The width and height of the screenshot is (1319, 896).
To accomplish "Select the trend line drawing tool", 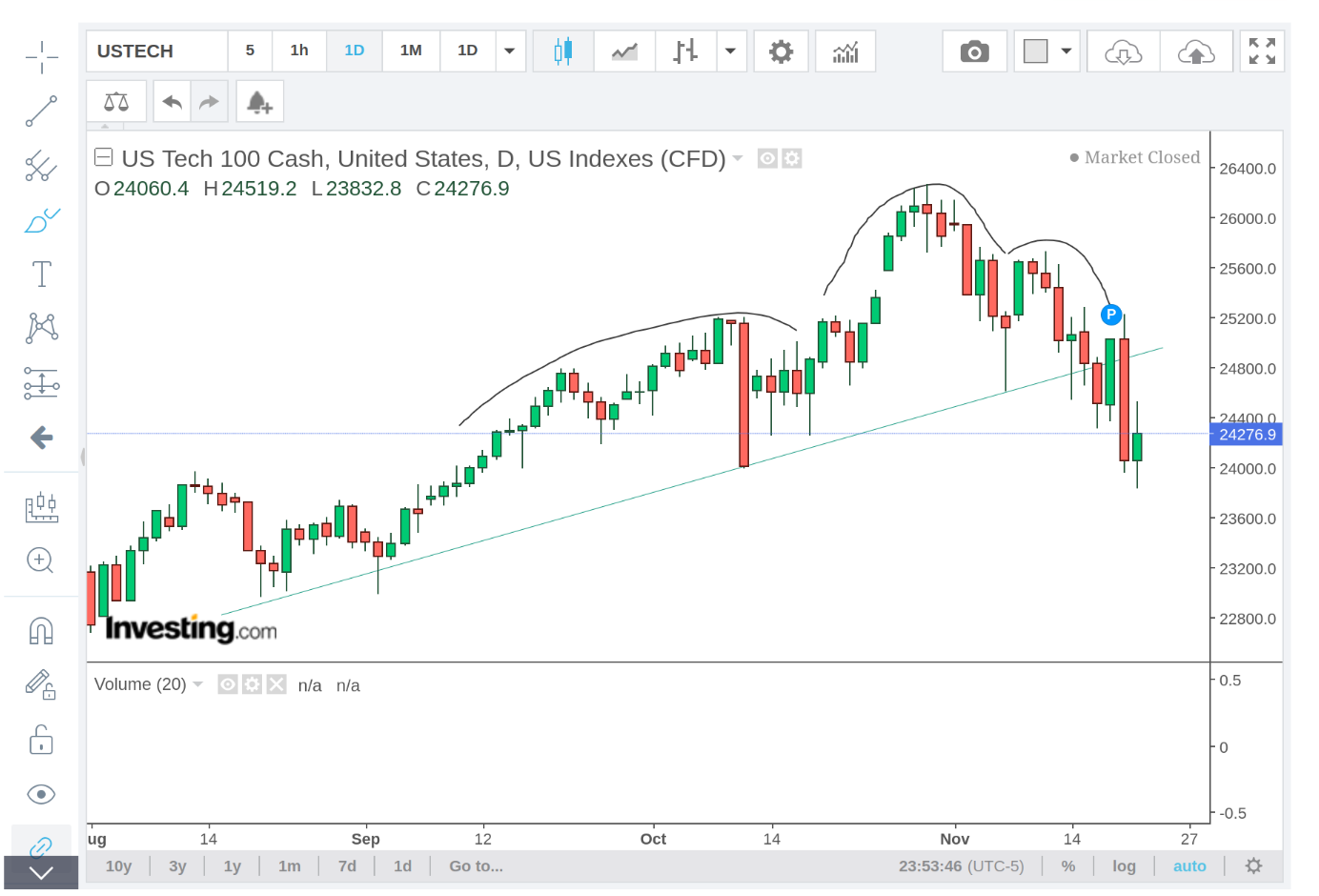I will point(41,111).
